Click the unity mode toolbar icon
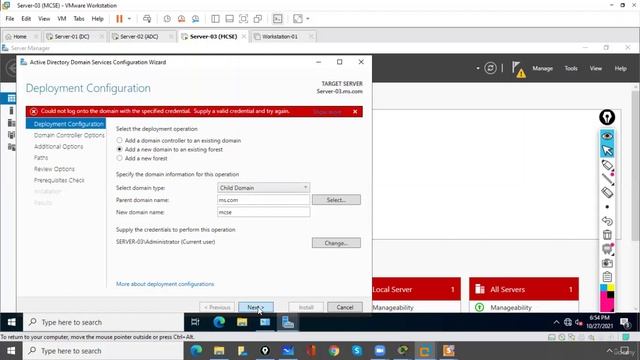640x360 pixels. tap(258, 19)
